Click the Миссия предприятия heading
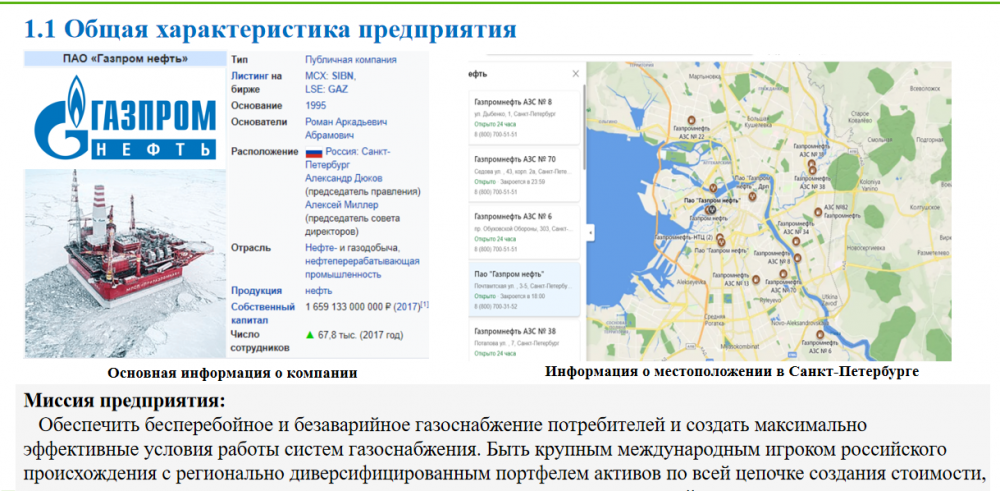The image size is (1000, 491). [124, 402]
